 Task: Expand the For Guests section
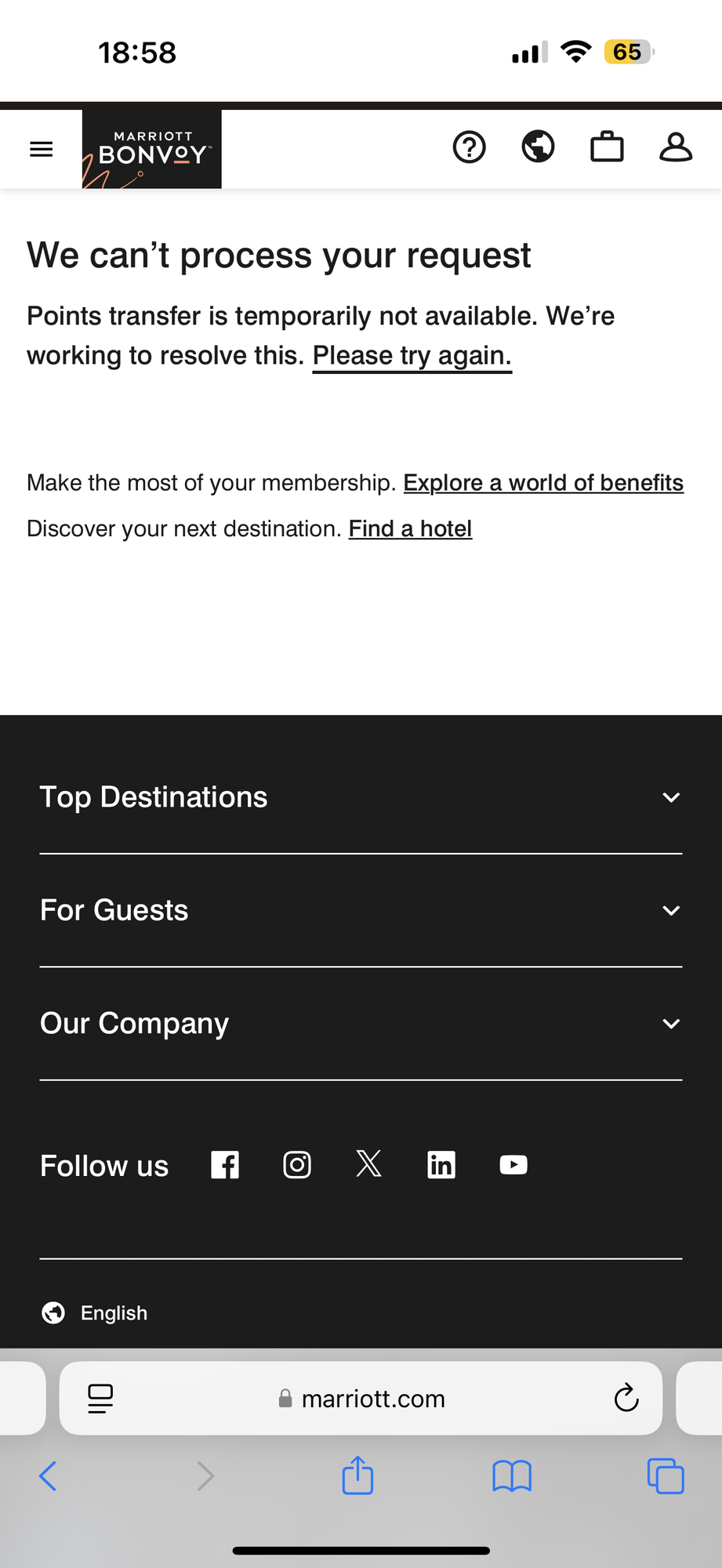click(x=361, y=910)
